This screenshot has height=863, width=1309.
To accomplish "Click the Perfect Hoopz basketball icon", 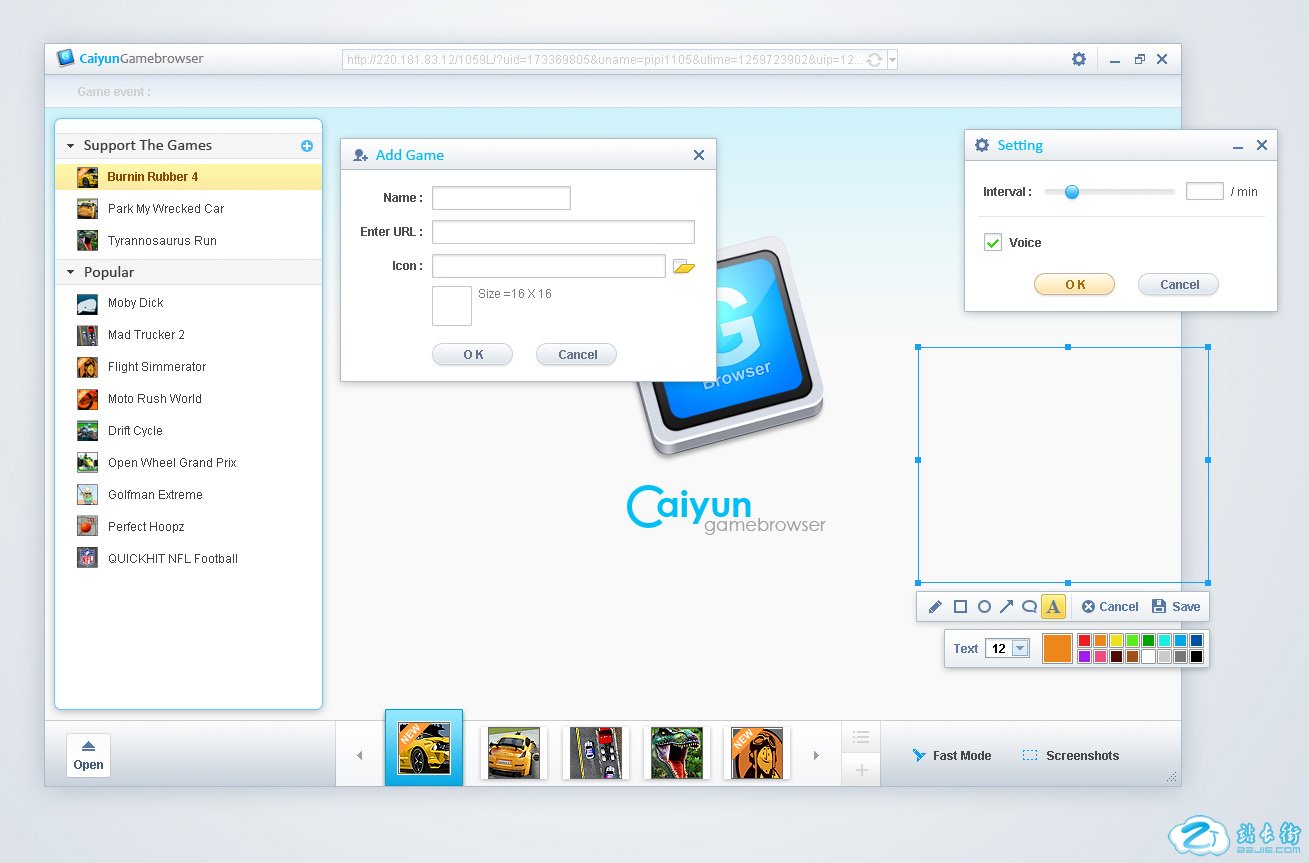I will (x=88, y=527).
